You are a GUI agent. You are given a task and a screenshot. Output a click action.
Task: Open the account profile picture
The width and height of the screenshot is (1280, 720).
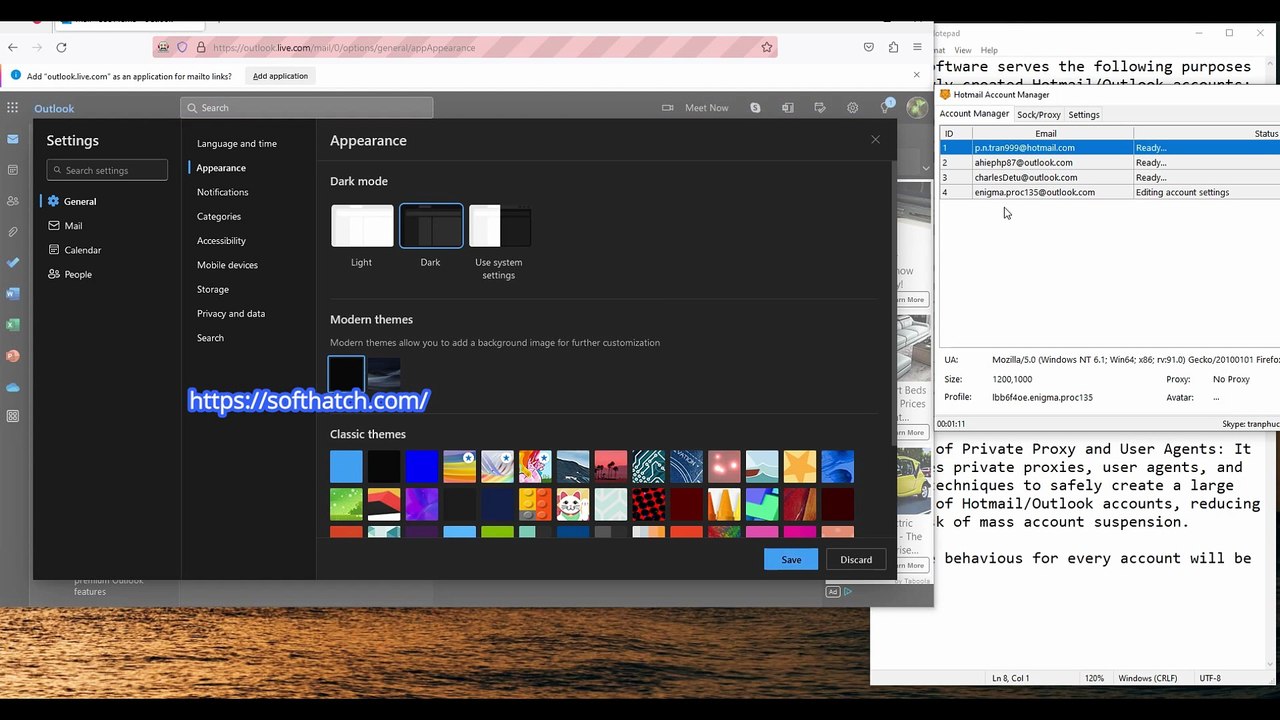click(917, 108)
